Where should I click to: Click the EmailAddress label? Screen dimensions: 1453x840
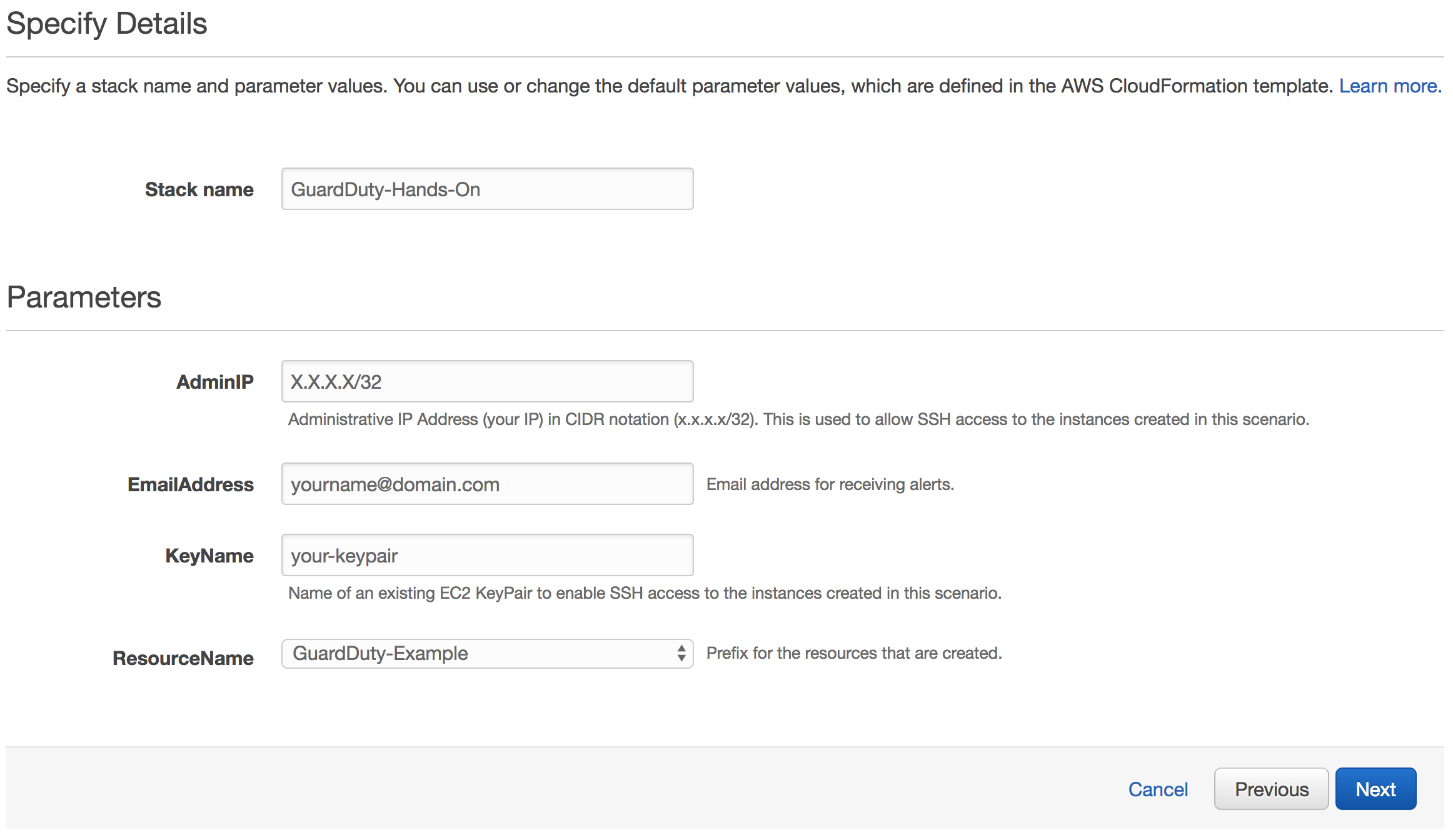tap(191, 484)
